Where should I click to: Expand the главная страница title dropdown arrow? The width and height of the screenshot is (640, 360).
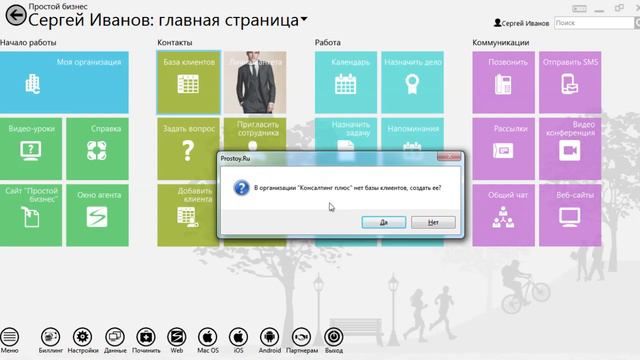(304, 19)
